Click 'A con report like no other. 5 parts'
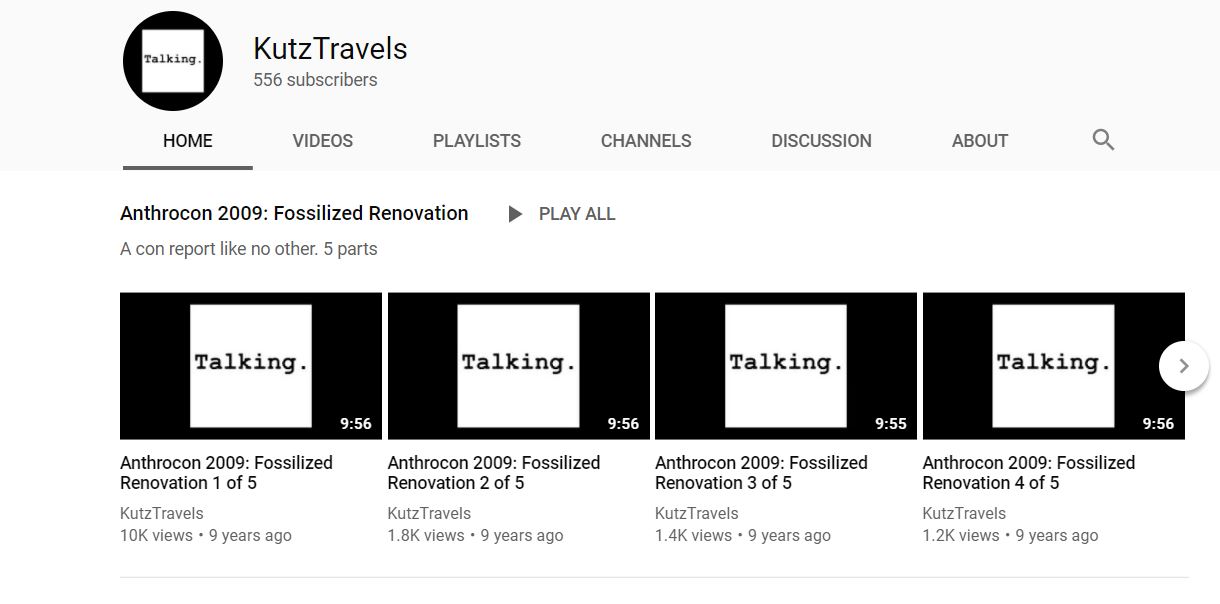This screenshot has width=1220, height=604. coord(249,249)
